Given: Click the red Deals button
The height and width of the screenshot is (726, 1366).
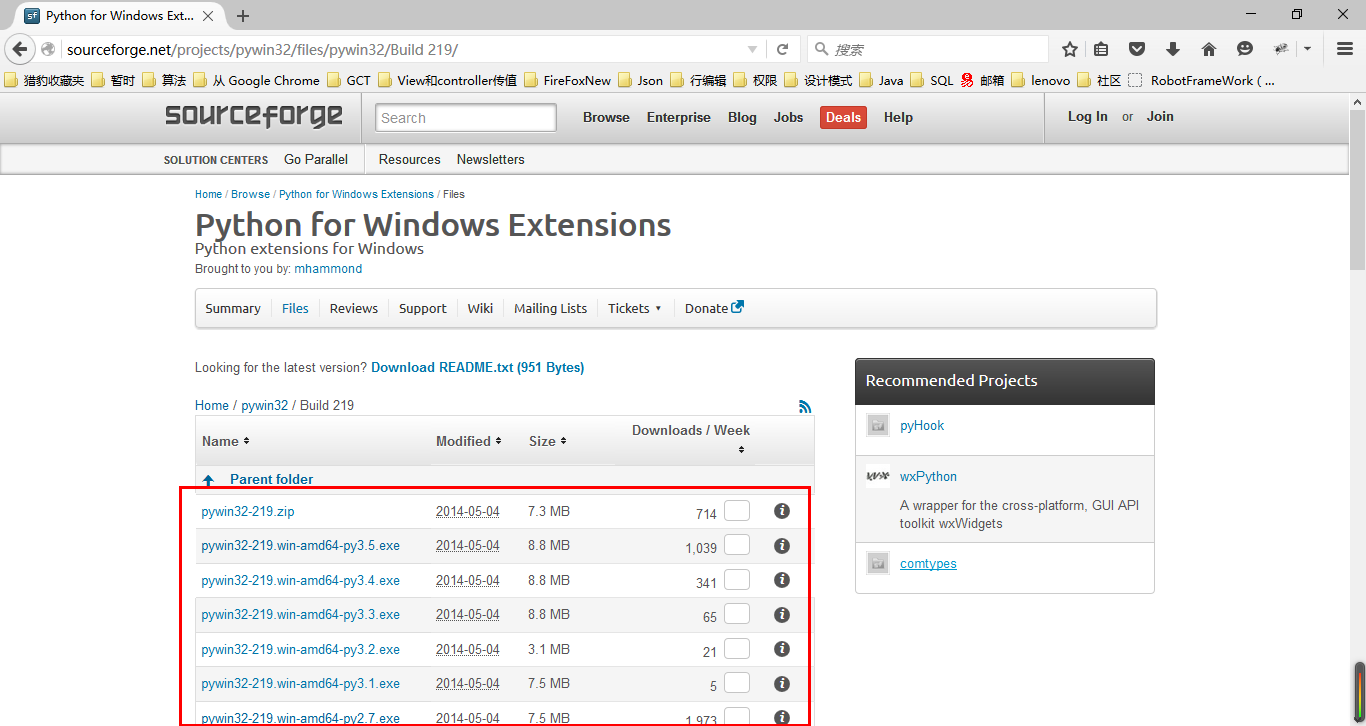Looking at the screenshot, I should coord(843,117).
